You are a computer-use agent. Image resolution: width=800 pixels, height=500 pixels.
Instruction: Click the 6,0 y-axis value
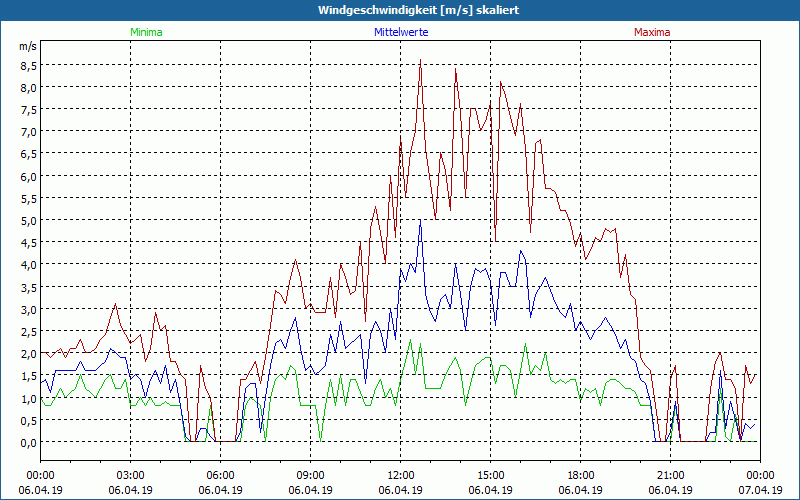point(28,176)
